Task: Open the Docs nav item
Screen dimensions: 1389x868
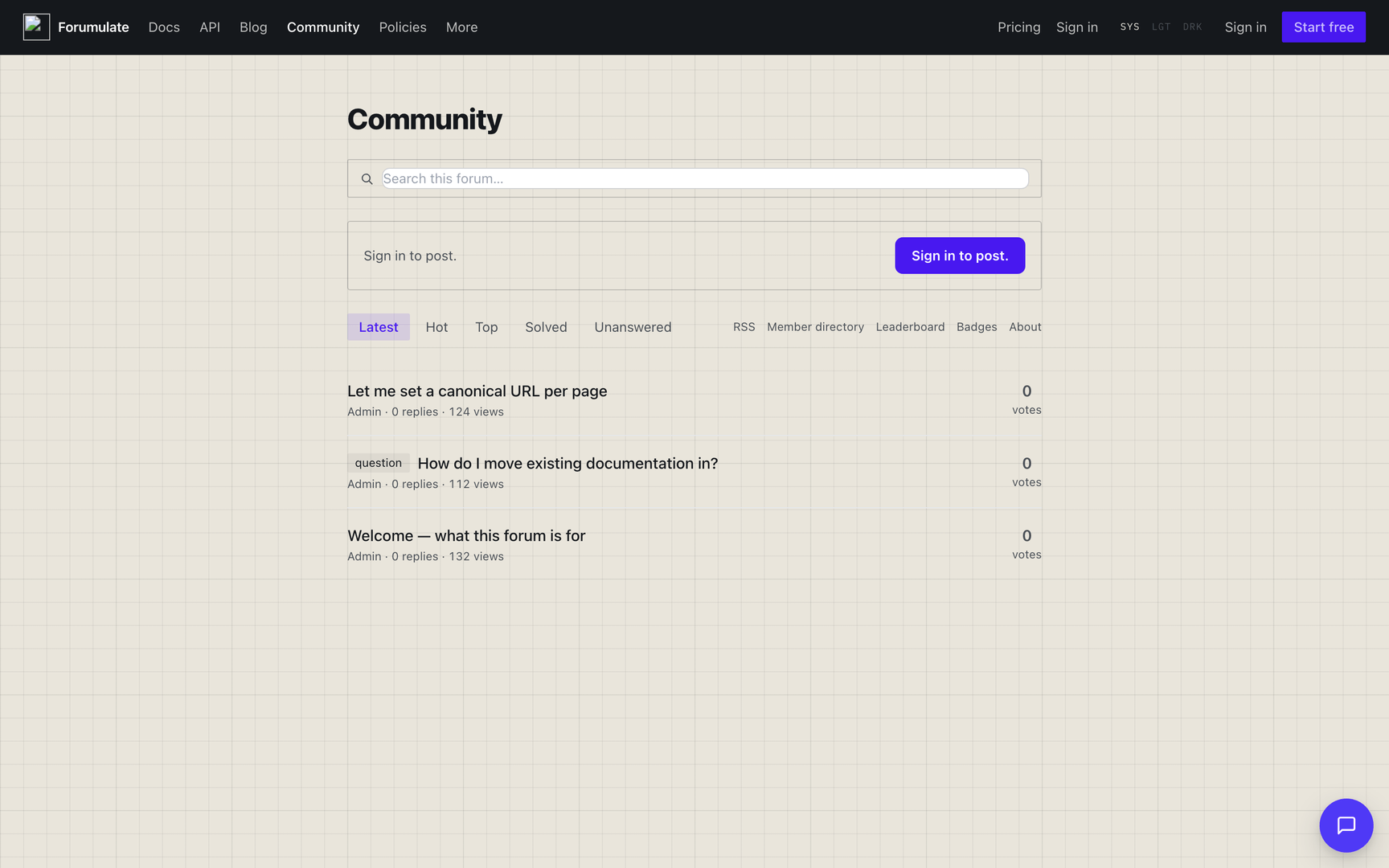Action: coord(164,27)
